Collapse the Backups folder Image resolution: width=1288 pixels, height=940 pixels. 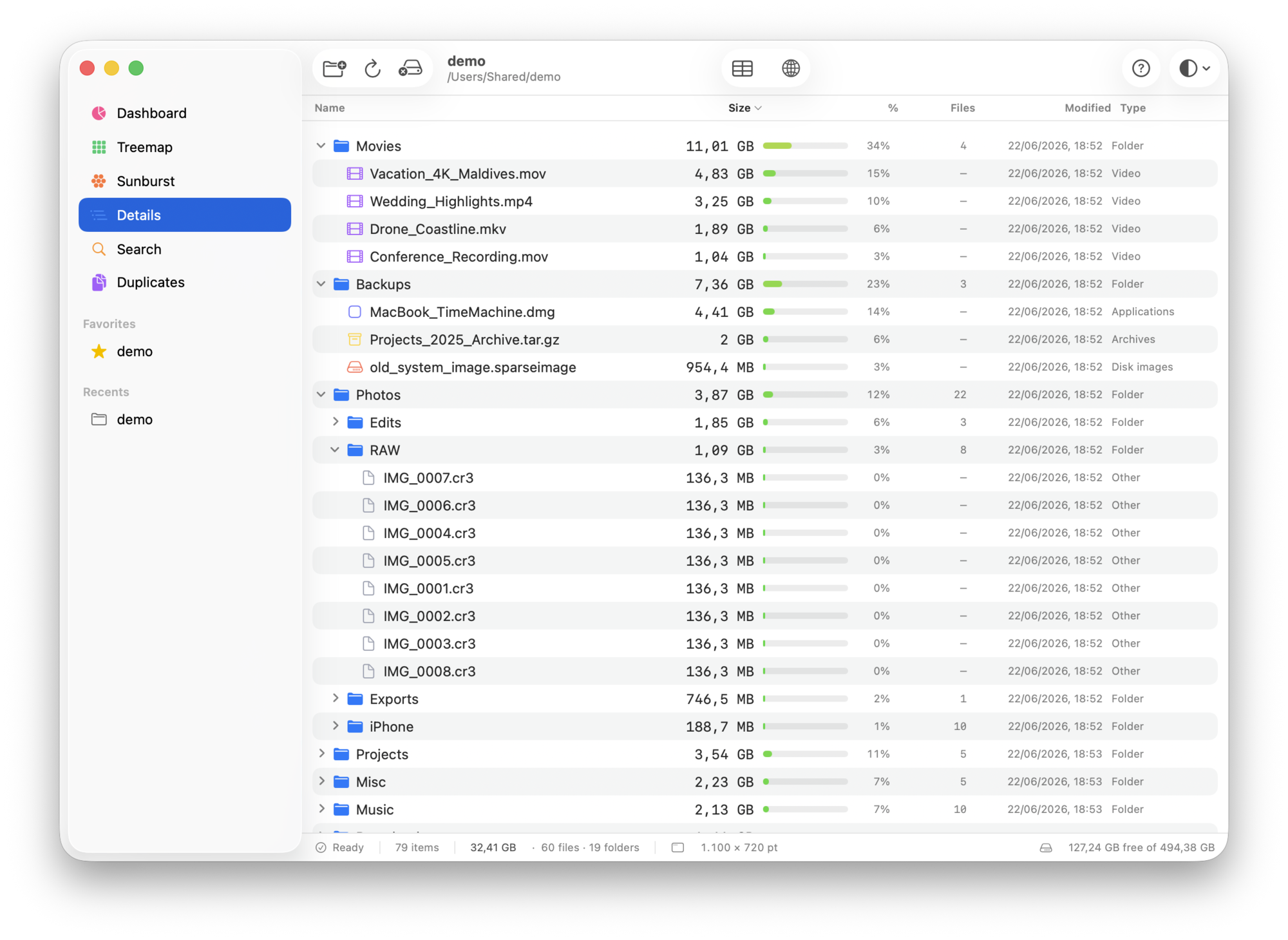point(321,284)
